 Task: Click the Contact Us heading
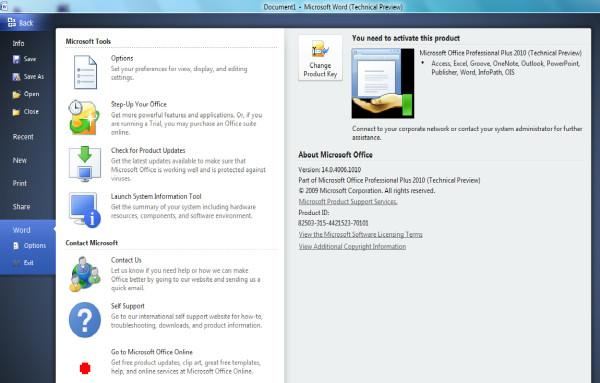pyautogui.click(x=126, y=260)
